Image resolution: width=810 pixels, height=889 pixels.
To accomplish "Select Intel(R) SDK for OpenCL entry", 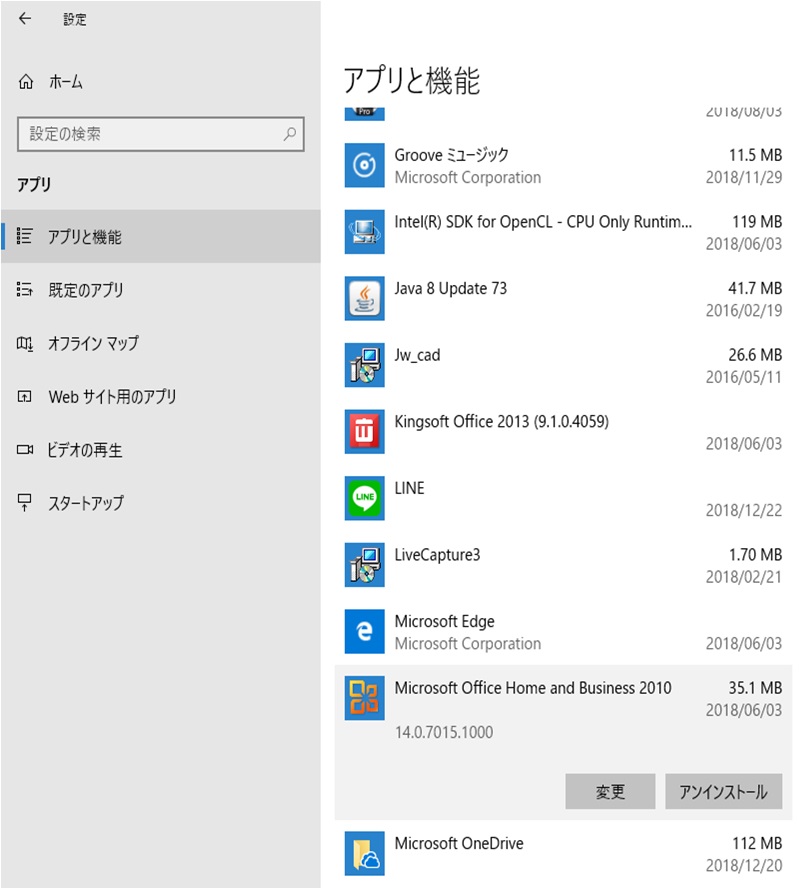I will [543, 222].
